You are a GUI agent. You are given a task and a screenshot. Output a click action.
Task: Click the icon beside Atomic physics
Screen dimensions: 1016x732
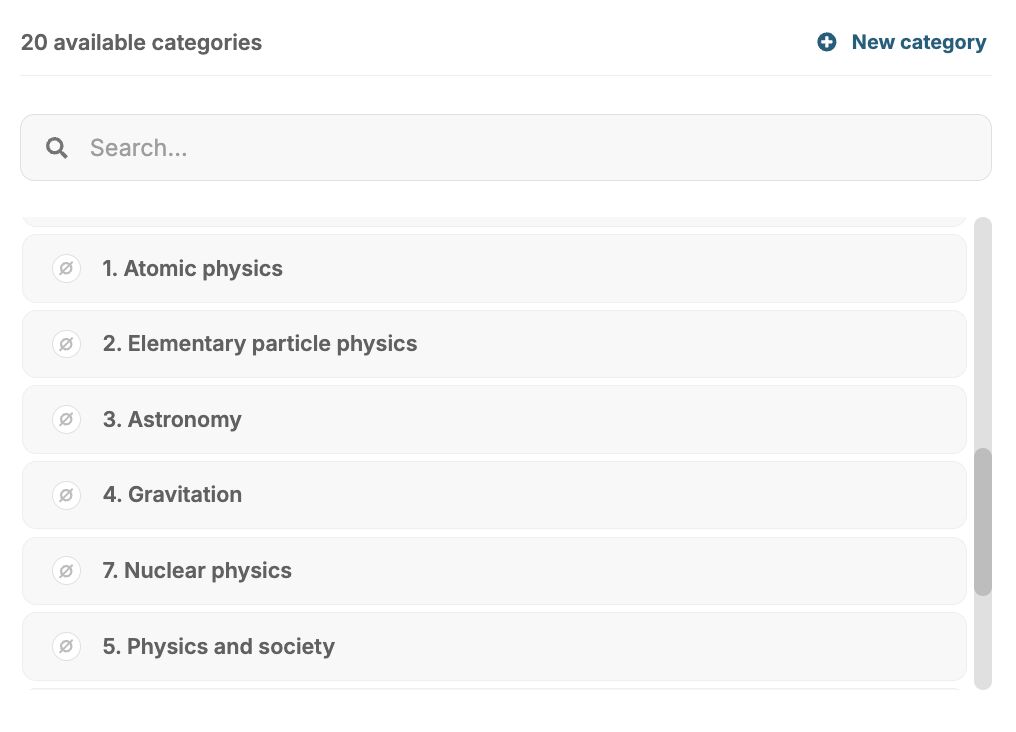tap(66, 269)
